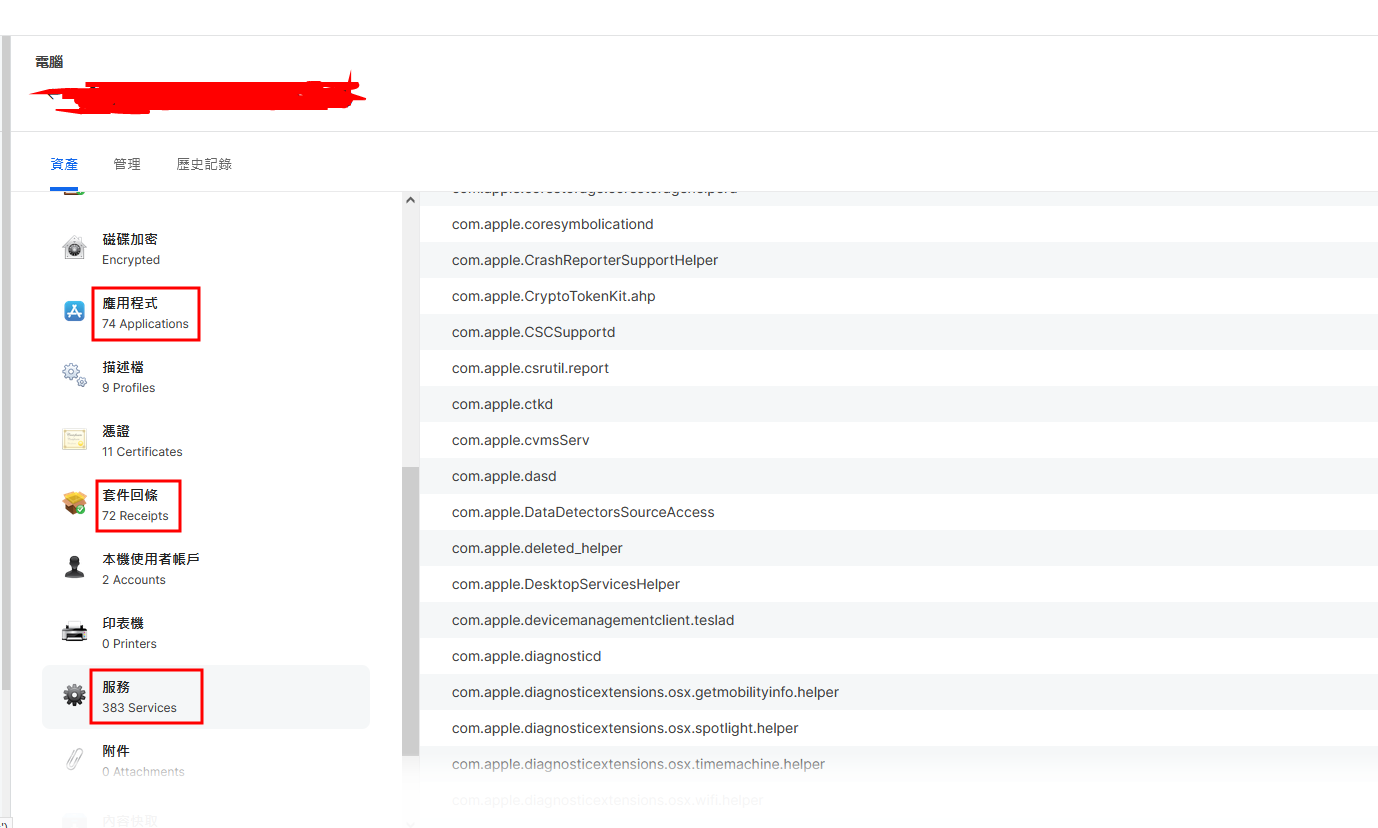The width and height of the screenshot is (1378, 828).
Task: Click the gears icon for 描述檔
Action: coord(74,376)
